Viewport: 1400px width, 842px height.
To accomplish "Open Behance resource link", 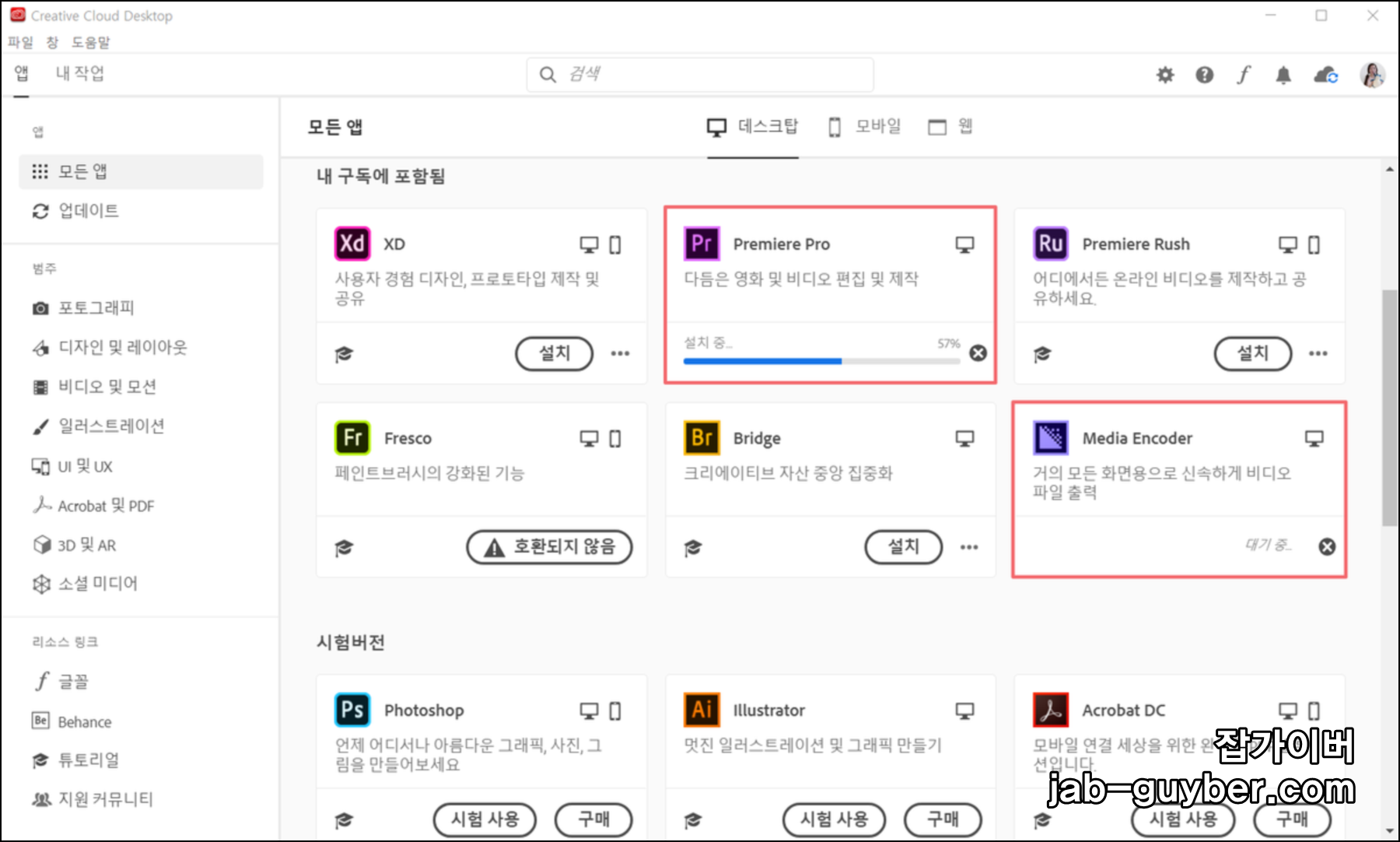I will coord(72,721).
